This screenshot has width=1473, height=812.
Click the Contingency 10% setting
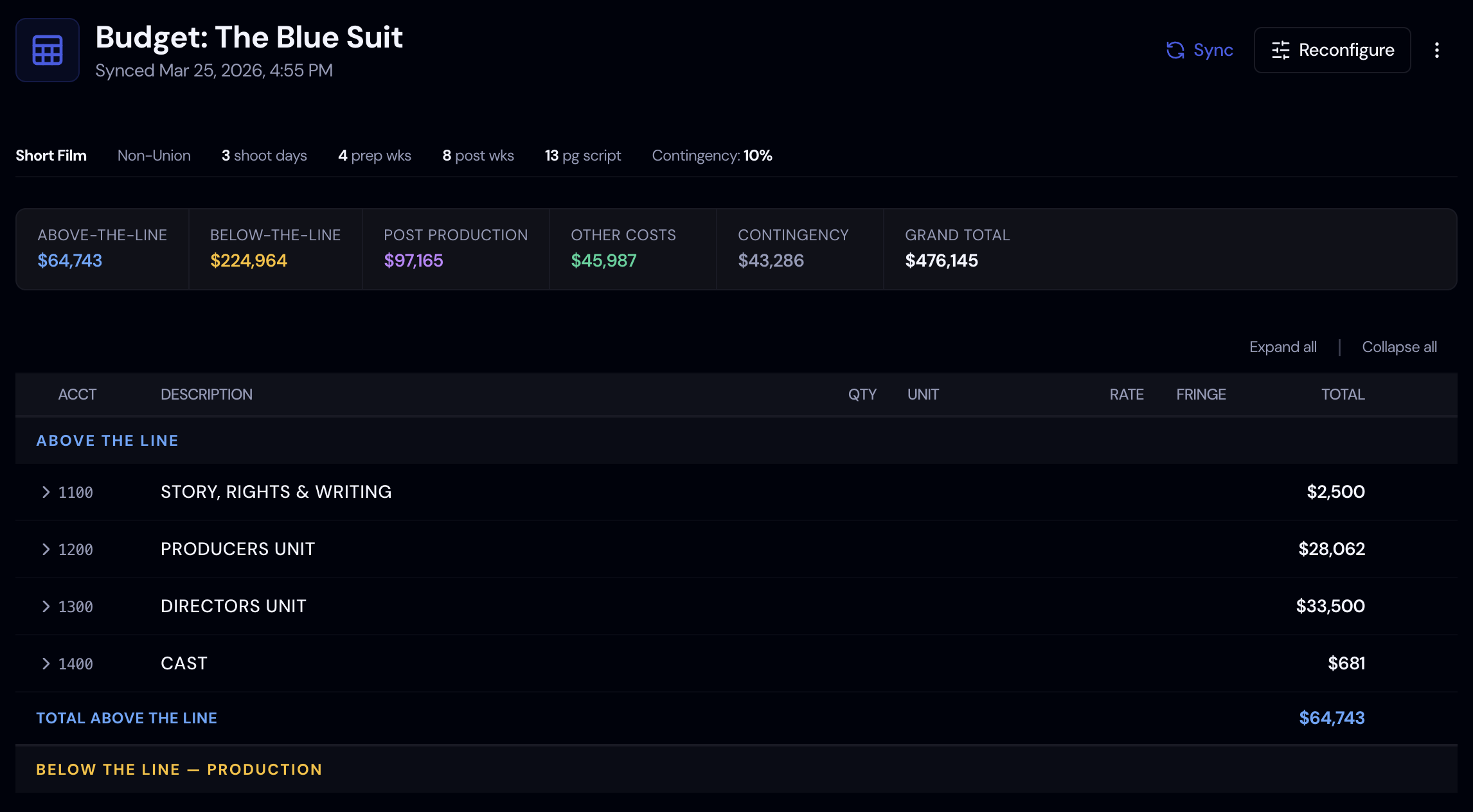[711, 155]
